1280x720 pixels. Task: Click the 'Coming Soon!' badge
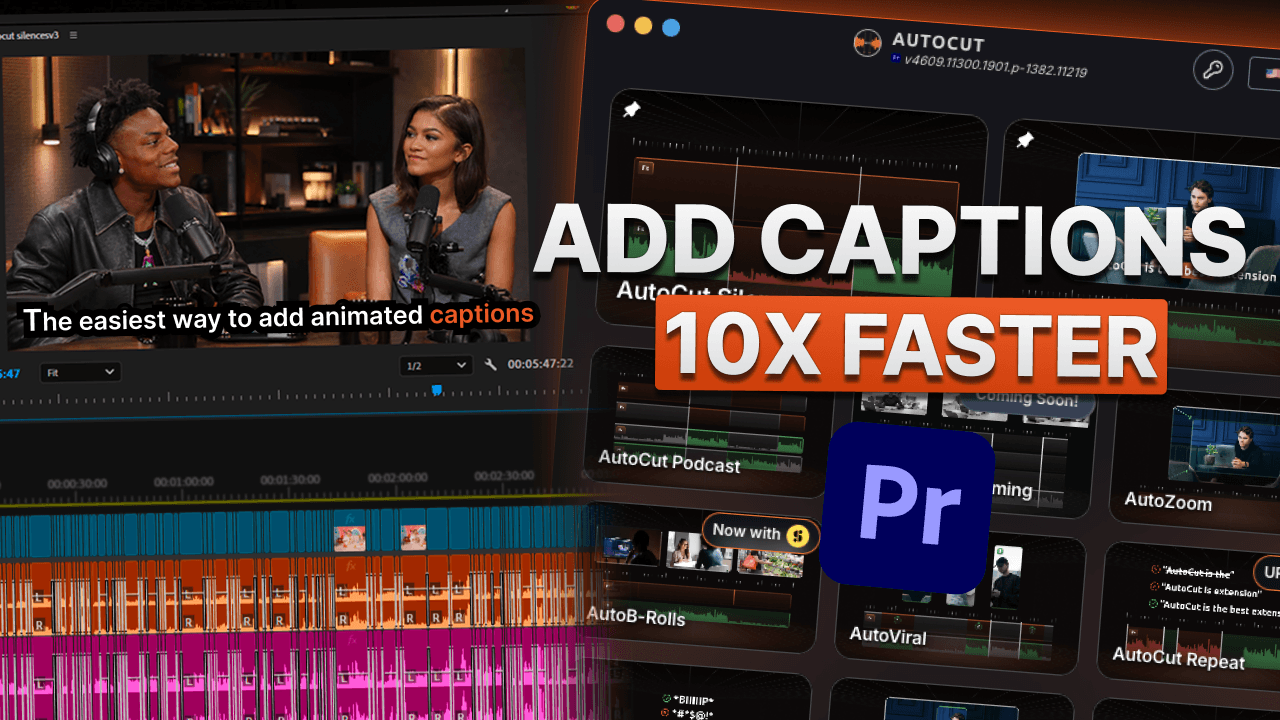[1027, 402]
